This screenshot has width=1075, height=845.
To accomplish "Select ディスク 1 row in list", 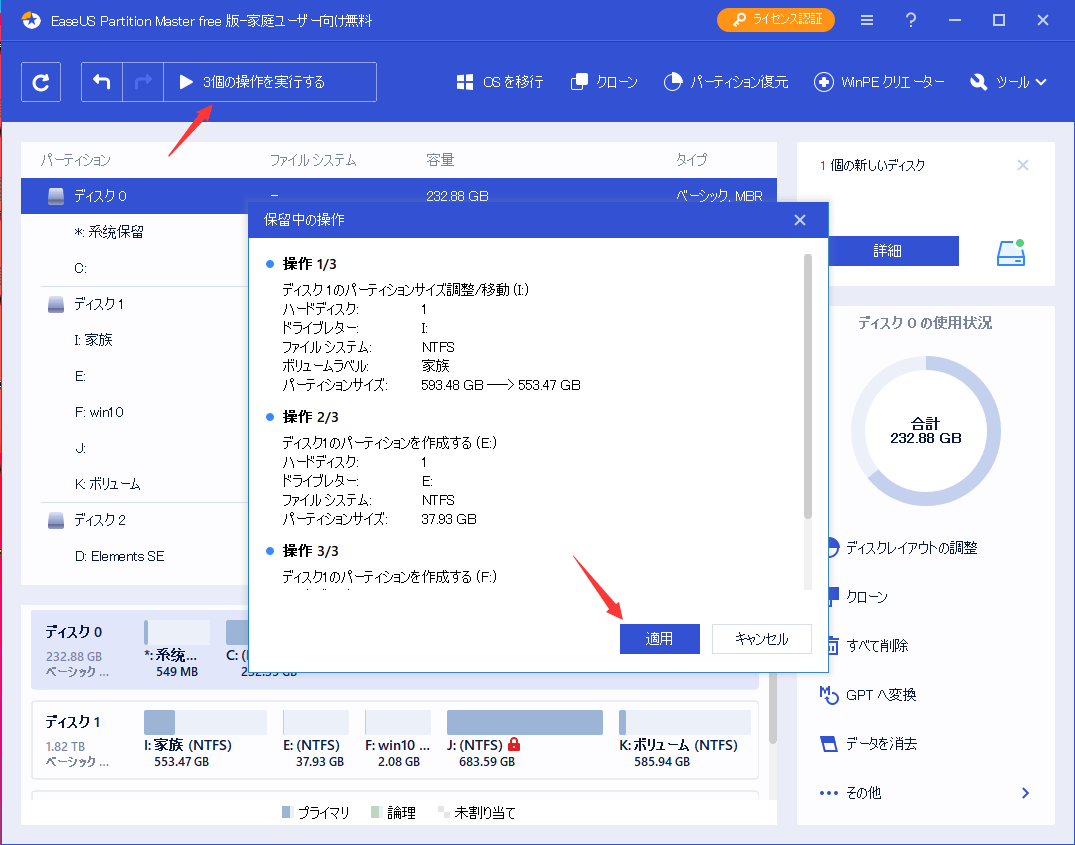I will (134, 304).
